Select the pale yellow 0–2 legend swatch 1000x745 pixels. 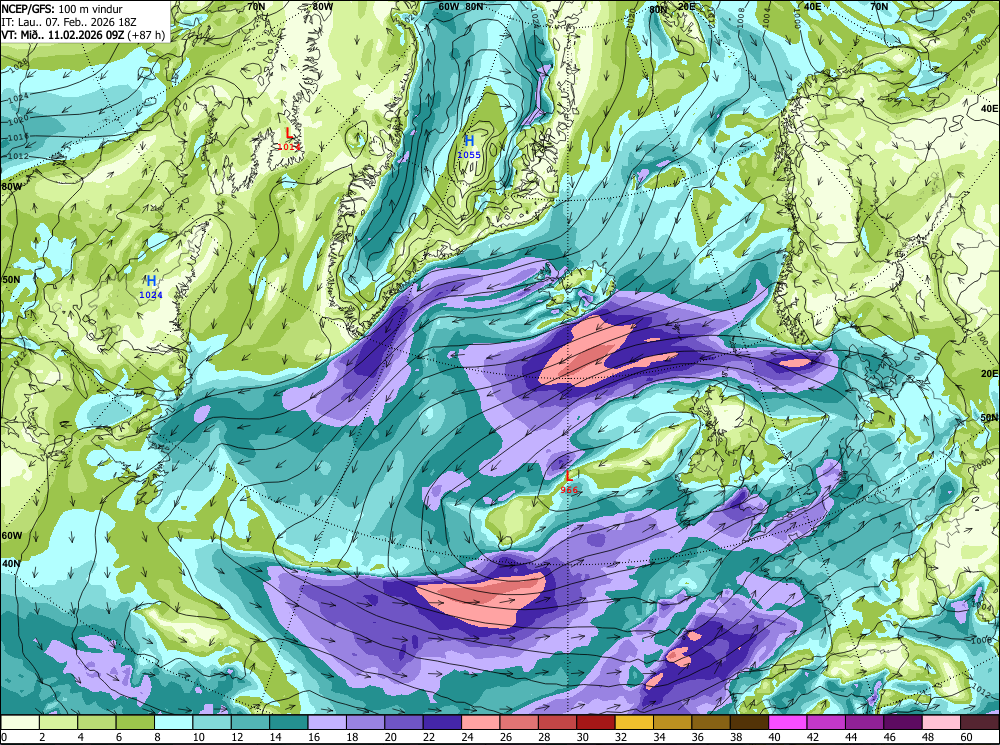click(20, 722)
